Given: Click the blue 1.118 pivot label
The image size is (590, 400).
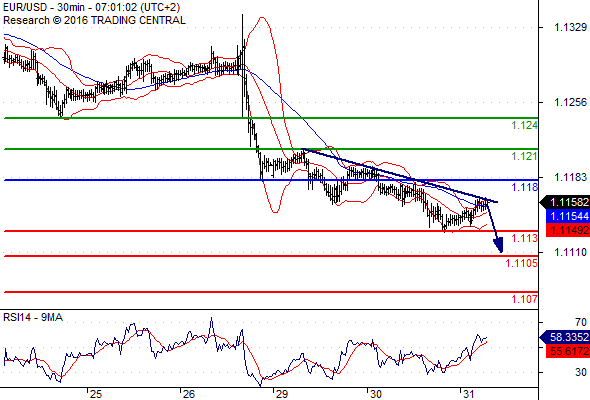Looking at the screenshot, I should [525, 187].
